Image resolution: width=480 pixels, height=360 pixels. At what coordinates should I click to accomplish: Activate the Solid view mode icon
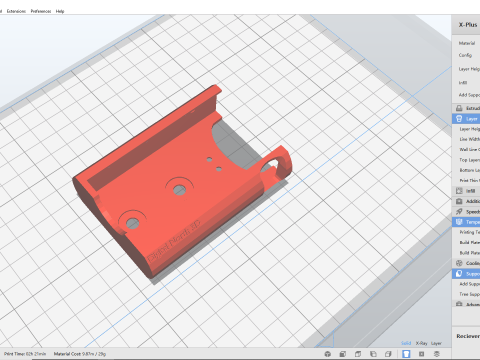[x=406, y=354]
